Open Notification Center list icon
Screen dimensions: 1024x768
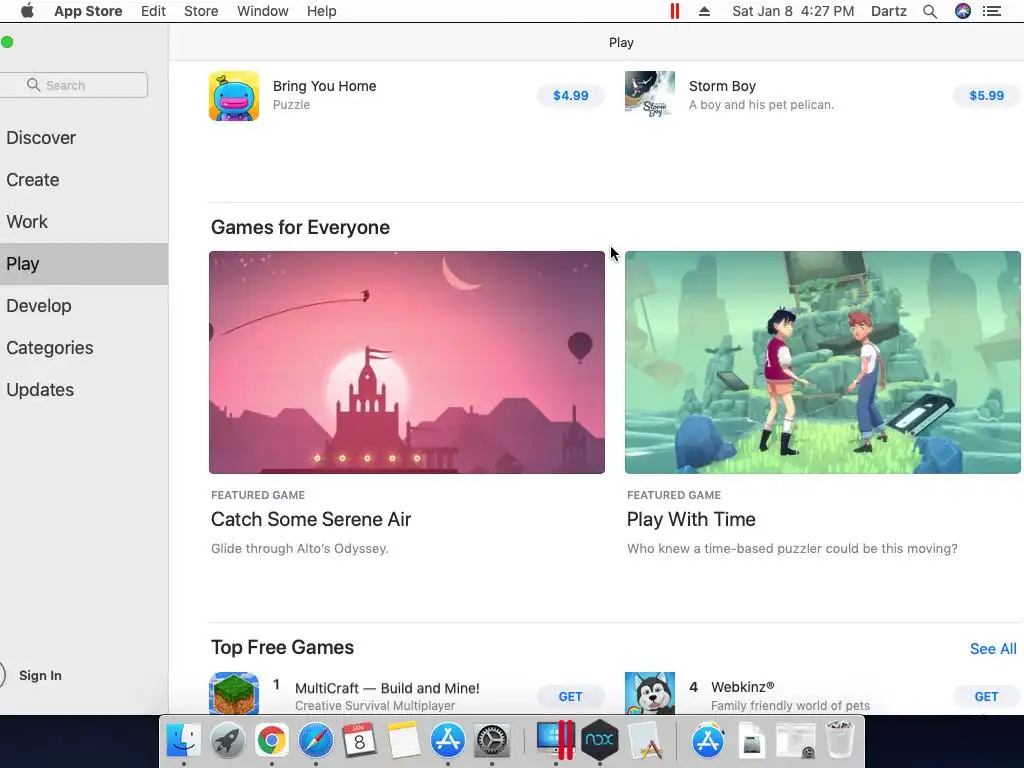(991, 11)
